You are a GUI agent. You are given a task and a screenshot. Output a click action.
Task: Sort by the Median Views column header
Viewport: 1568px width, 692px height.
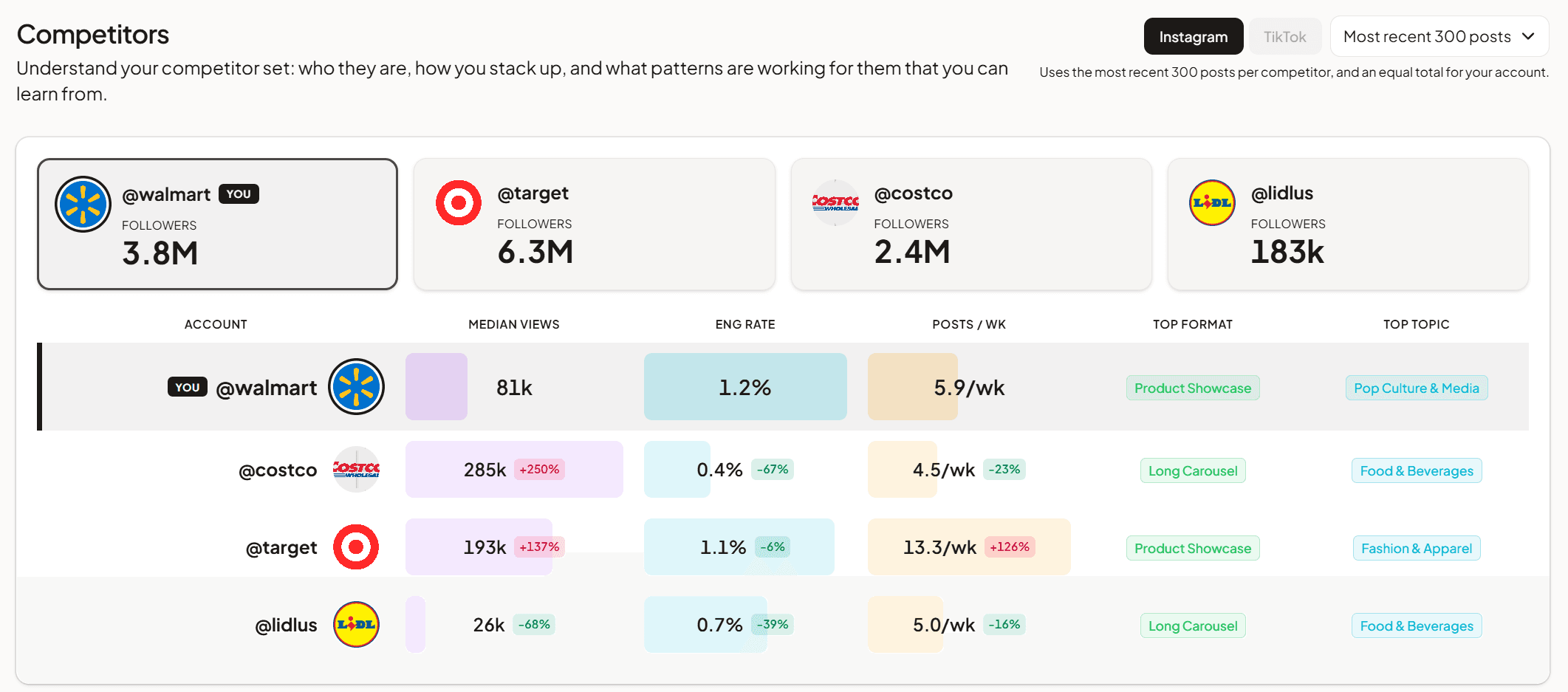[x=514, y=324]
